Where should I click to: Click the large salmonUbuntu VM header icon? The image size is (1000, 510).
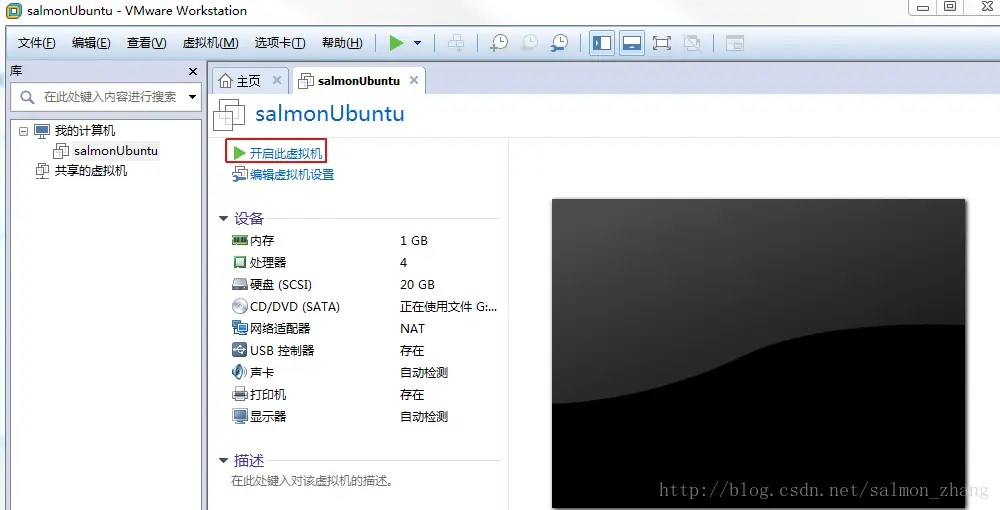coord(229,115)
